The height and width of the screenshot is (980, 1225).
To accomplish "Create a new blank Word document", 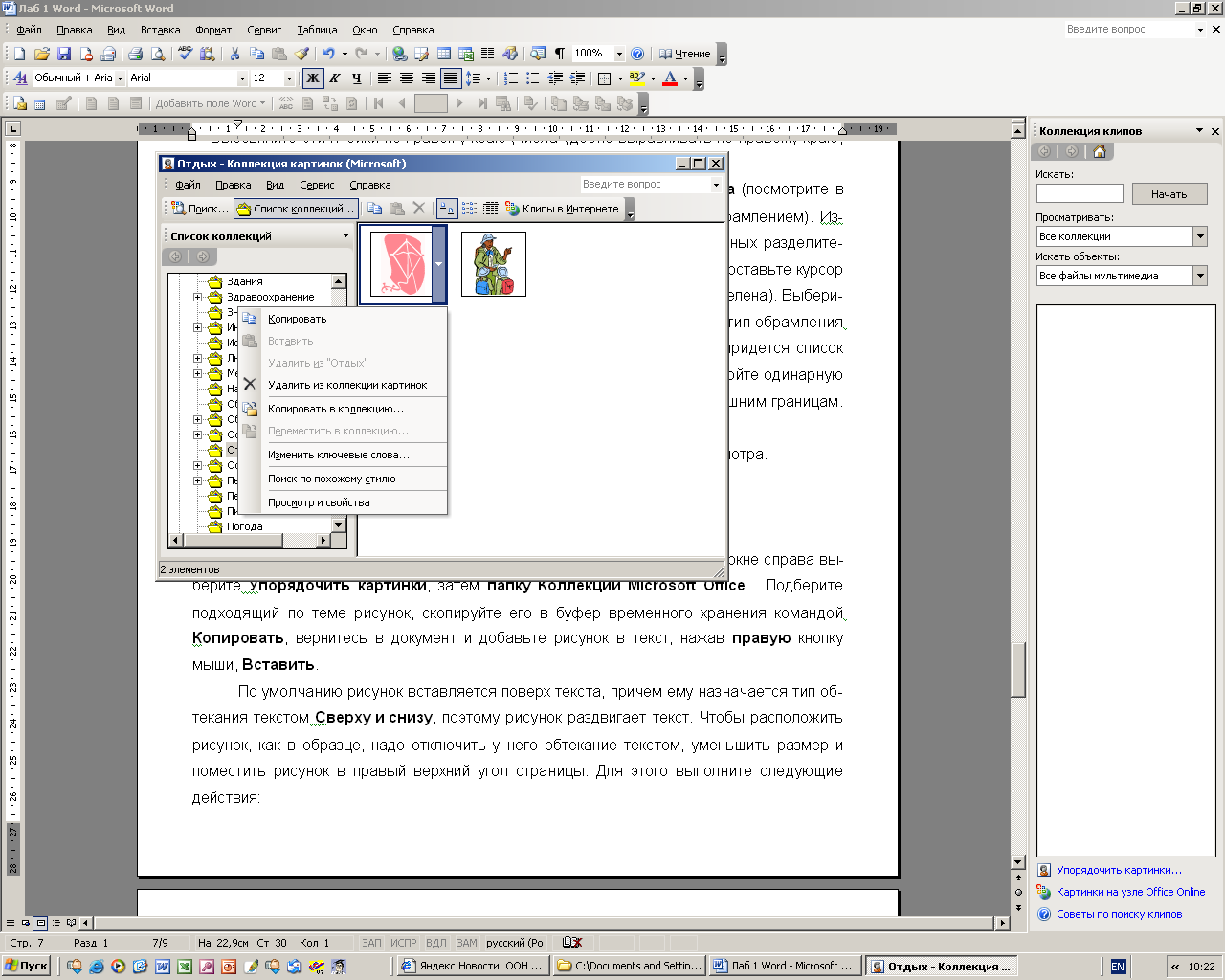I will (19, 54).
